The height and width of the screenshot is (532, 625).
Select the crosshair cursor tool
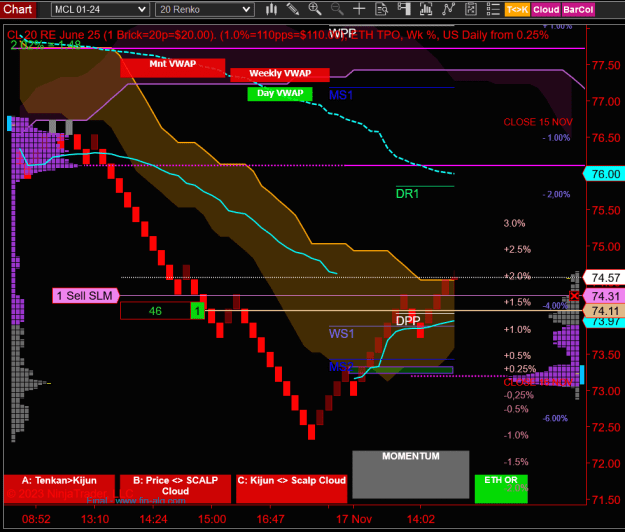[359, 9]
